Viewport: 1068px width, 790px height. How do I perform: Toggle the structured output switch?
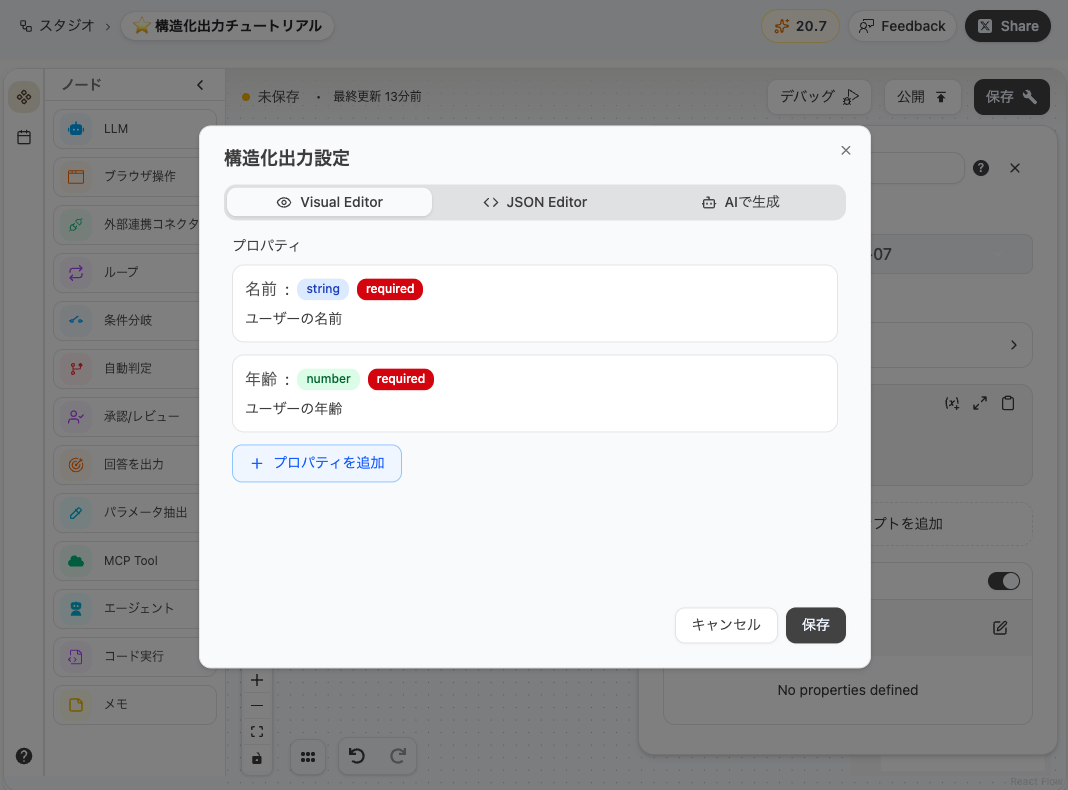click(x=1003, y=581)
